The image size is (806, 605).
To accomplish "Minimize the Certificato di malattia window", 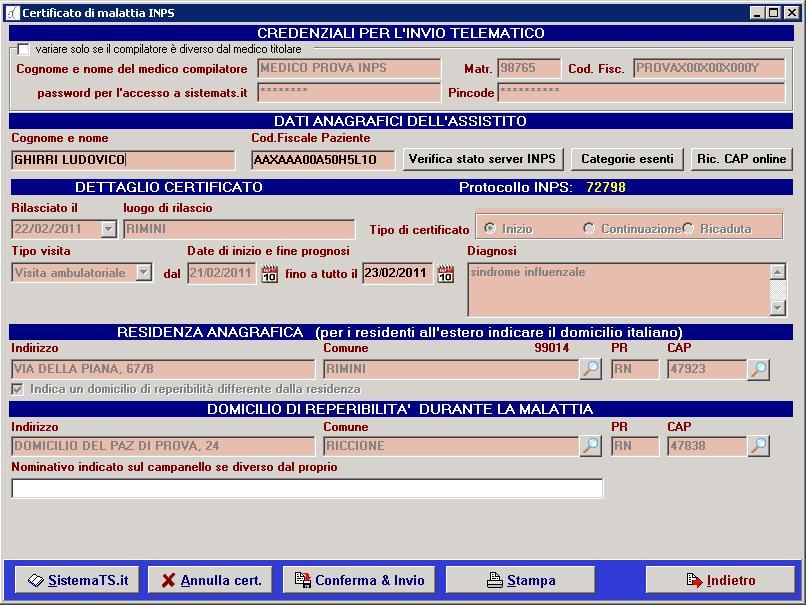I will 757,13.
